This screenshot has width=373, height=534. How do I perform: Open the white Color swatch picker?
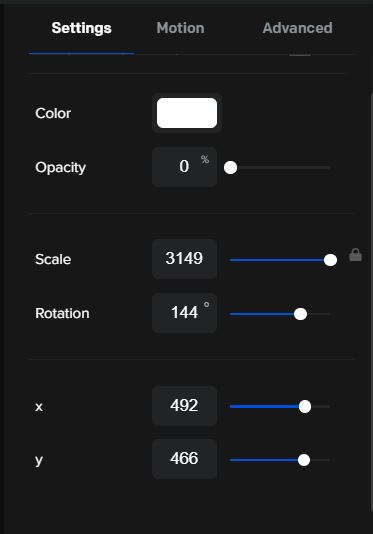[x=187, y=113]
